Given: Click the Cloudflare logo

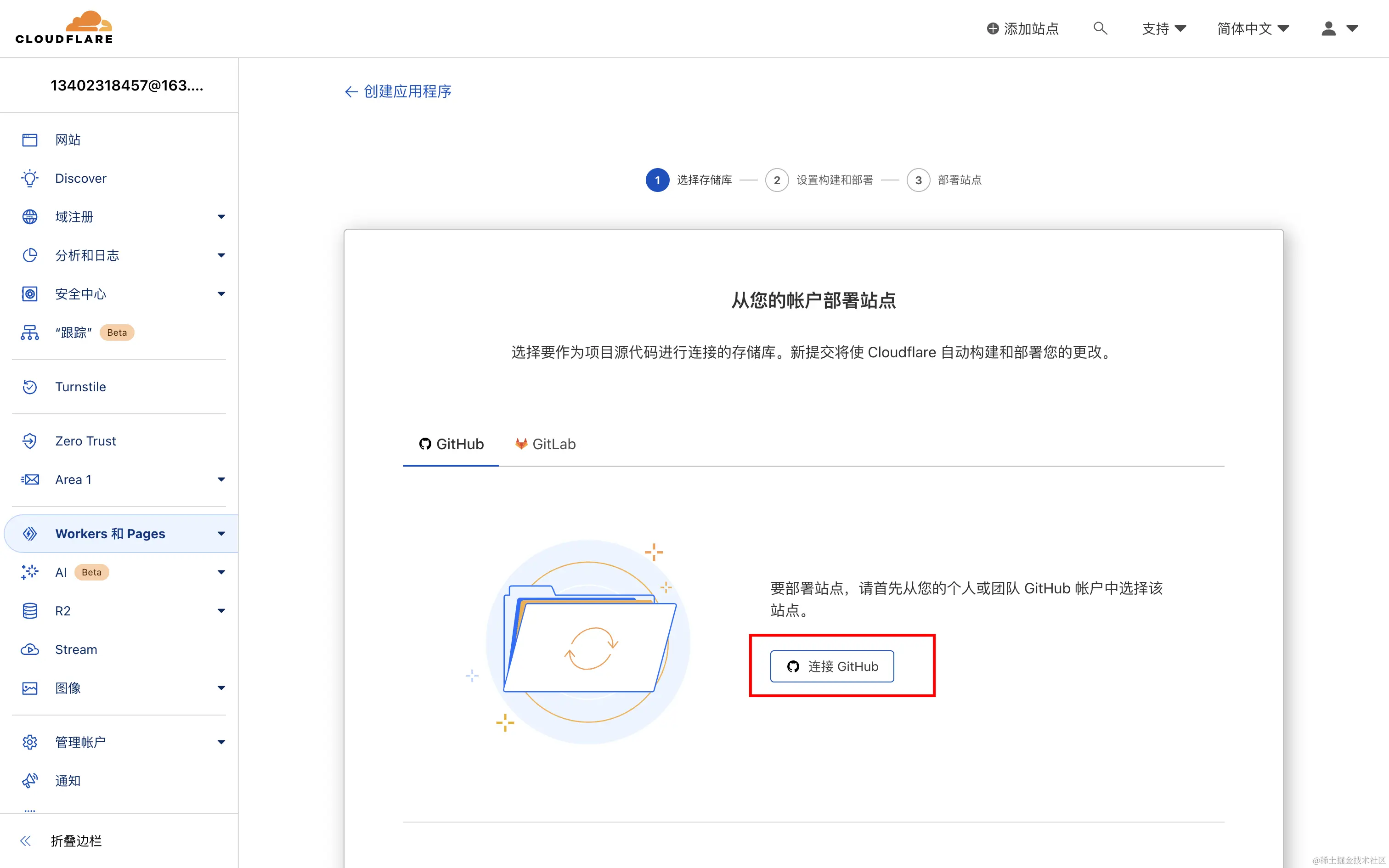Looking at the screenshot, I should [x=64, y=27].
